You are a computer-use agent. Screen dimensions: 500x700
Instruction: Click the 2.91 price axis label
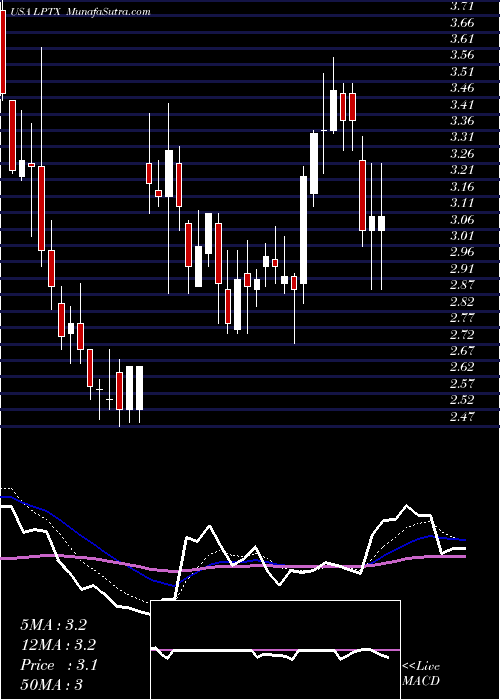coord(462,269)
